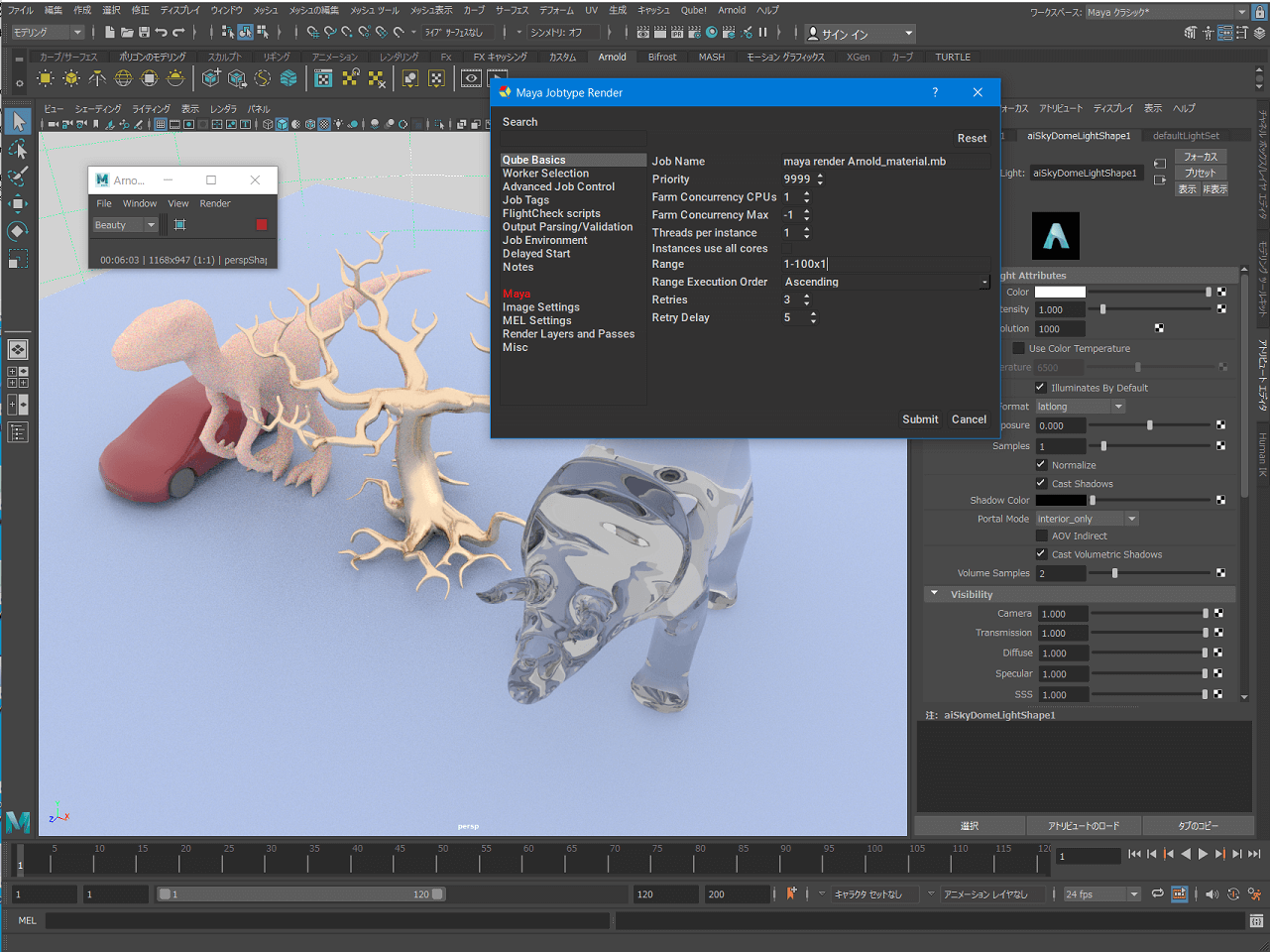1270x952 pixels.
Task: Click the Arnold physical sky shelf icon
Action: coord(175,78)
